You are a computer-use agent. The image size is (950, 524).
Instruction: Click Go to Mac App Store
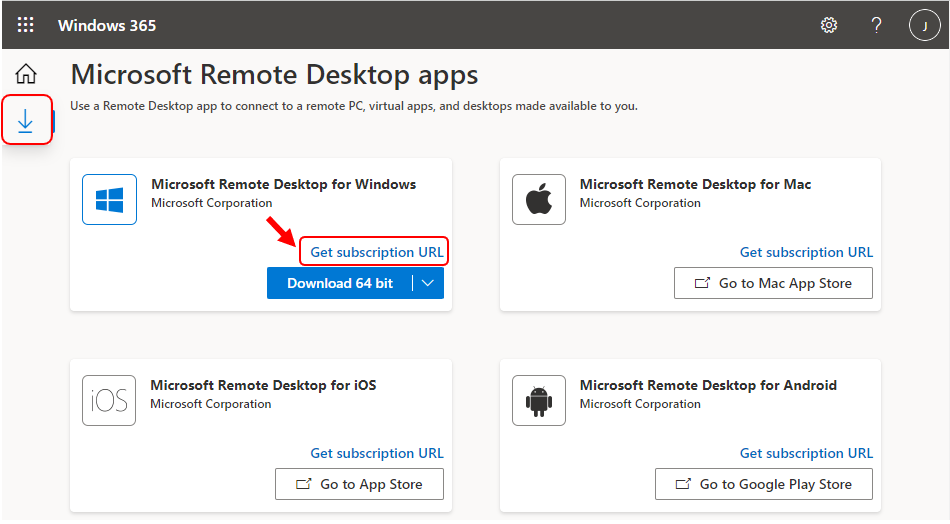coord(773,283)
